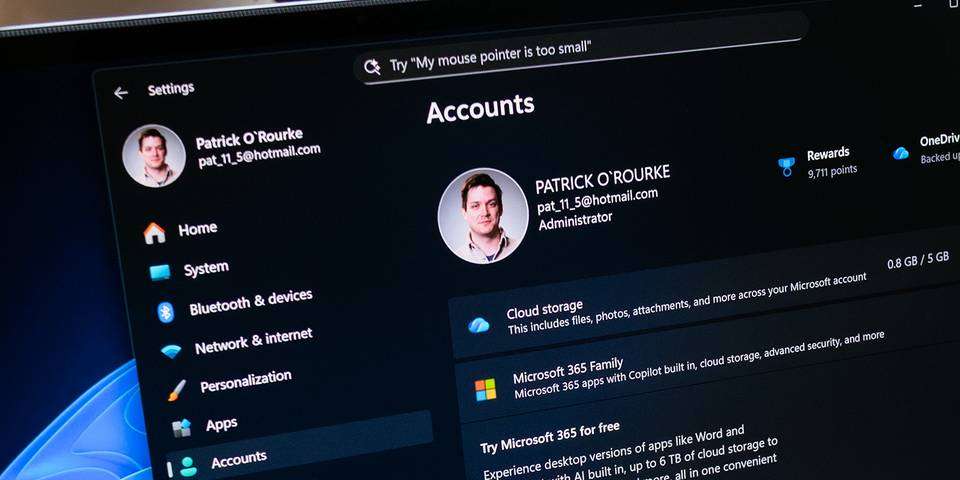Click the search magnifier icon

tap(372, 67)
